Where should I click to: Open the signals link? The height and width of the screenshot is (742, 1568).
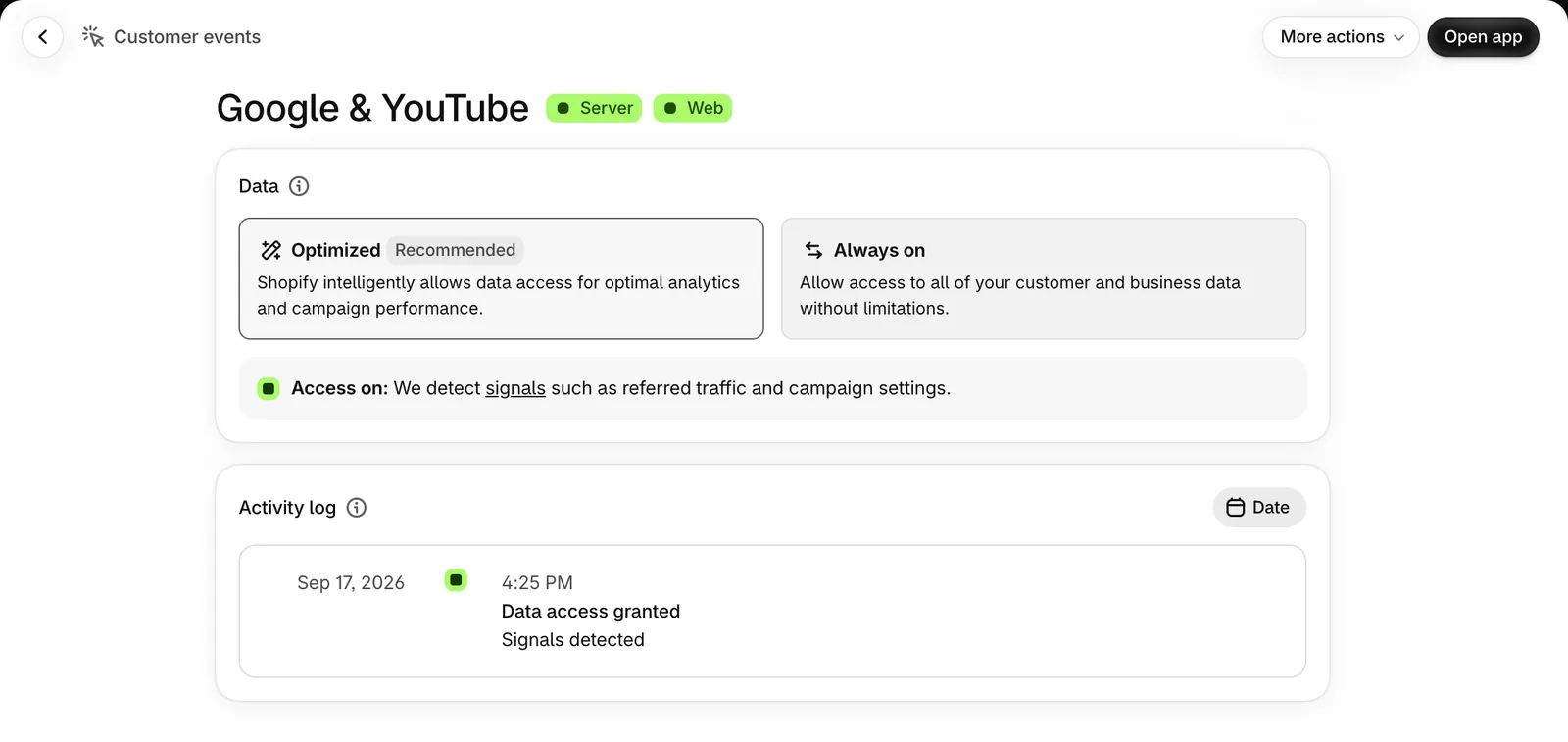515,388
